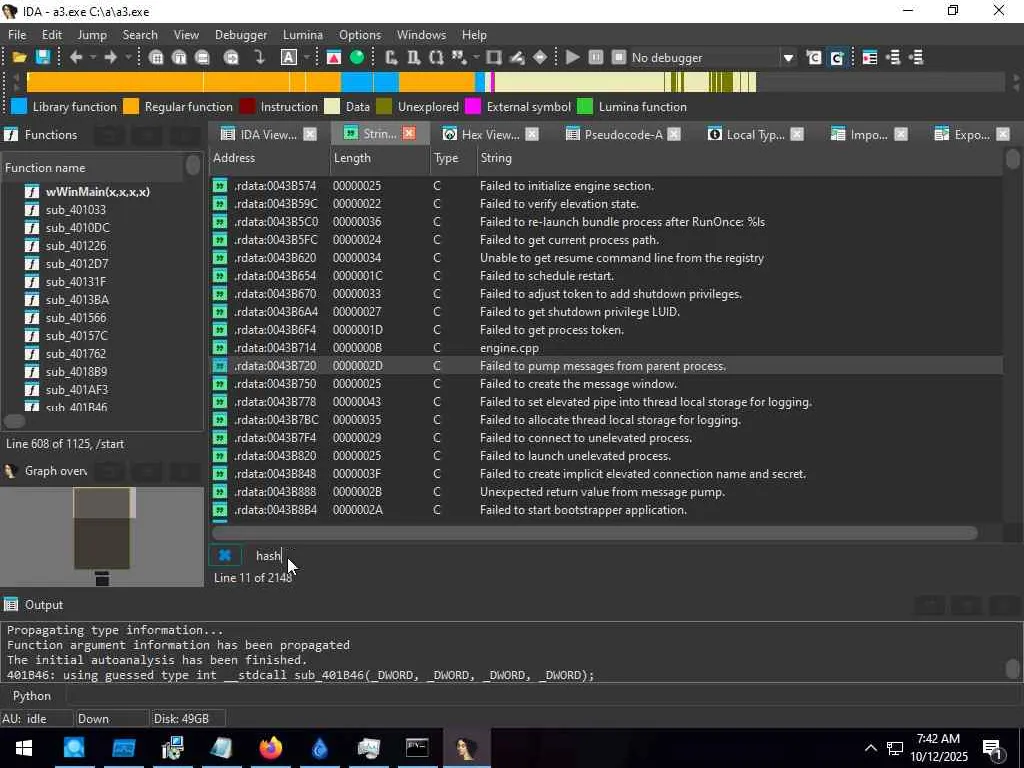The width and height of the screenshot is (1024, 768).
Task: Click the debugger Pause button
Action: pyautogui.click(x=596, y=57)
